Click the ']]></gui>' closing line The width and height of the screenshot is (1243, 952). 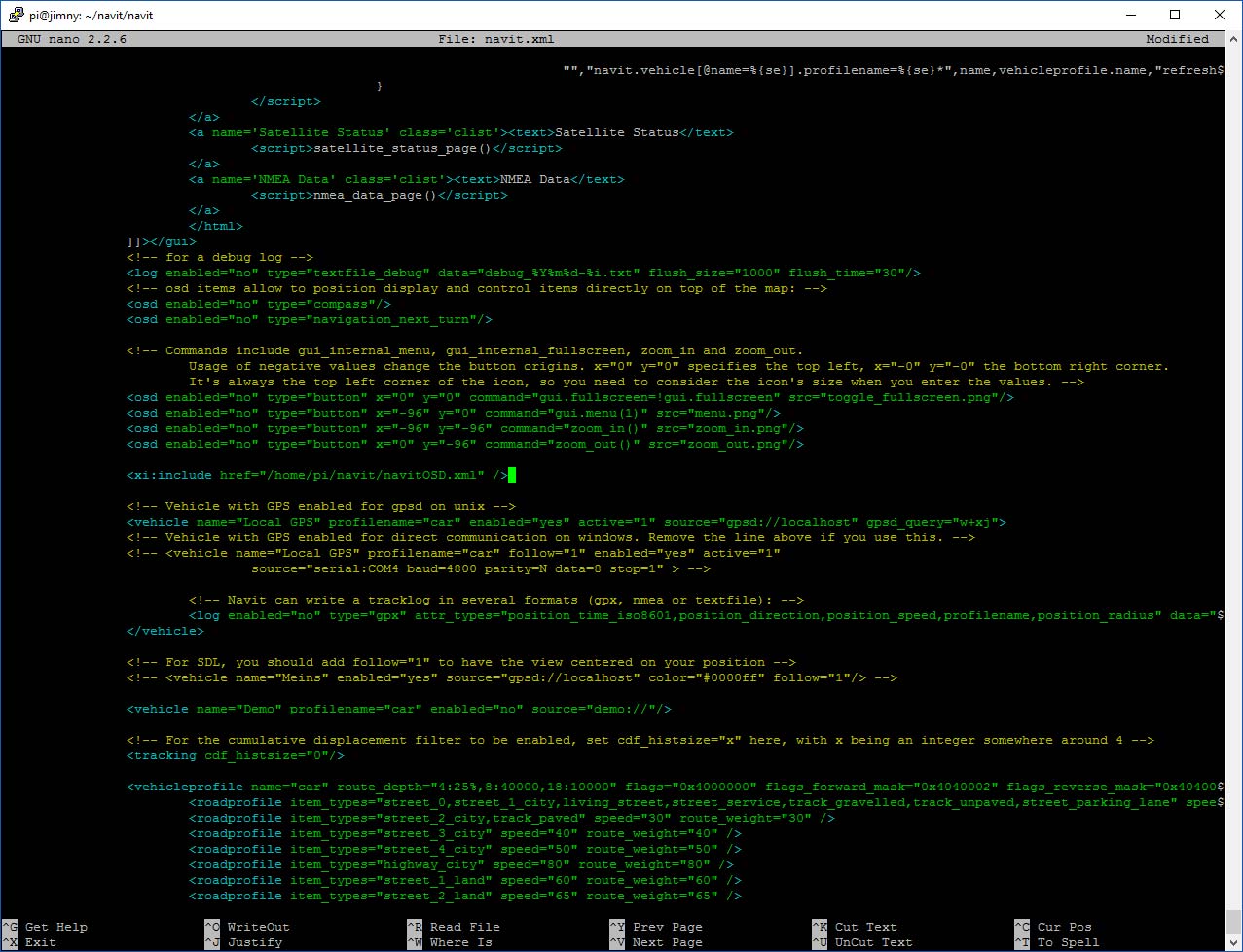pos(162,241)
